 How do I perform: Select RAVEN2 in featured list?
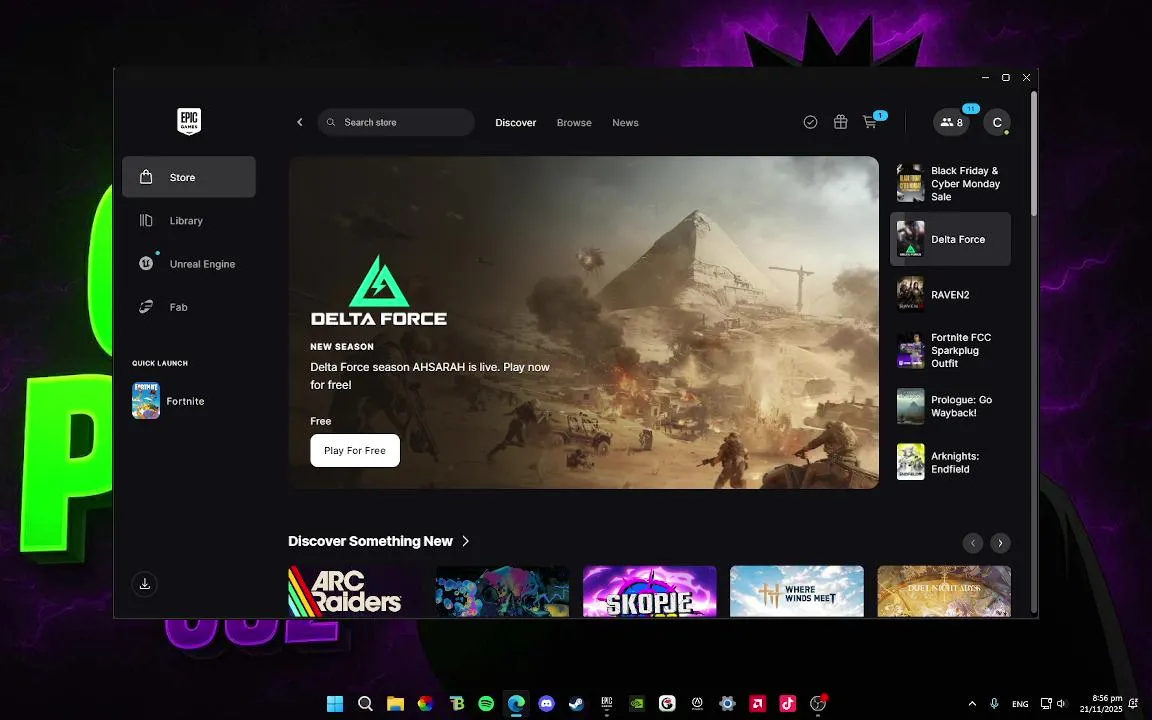tap(950, 295)
